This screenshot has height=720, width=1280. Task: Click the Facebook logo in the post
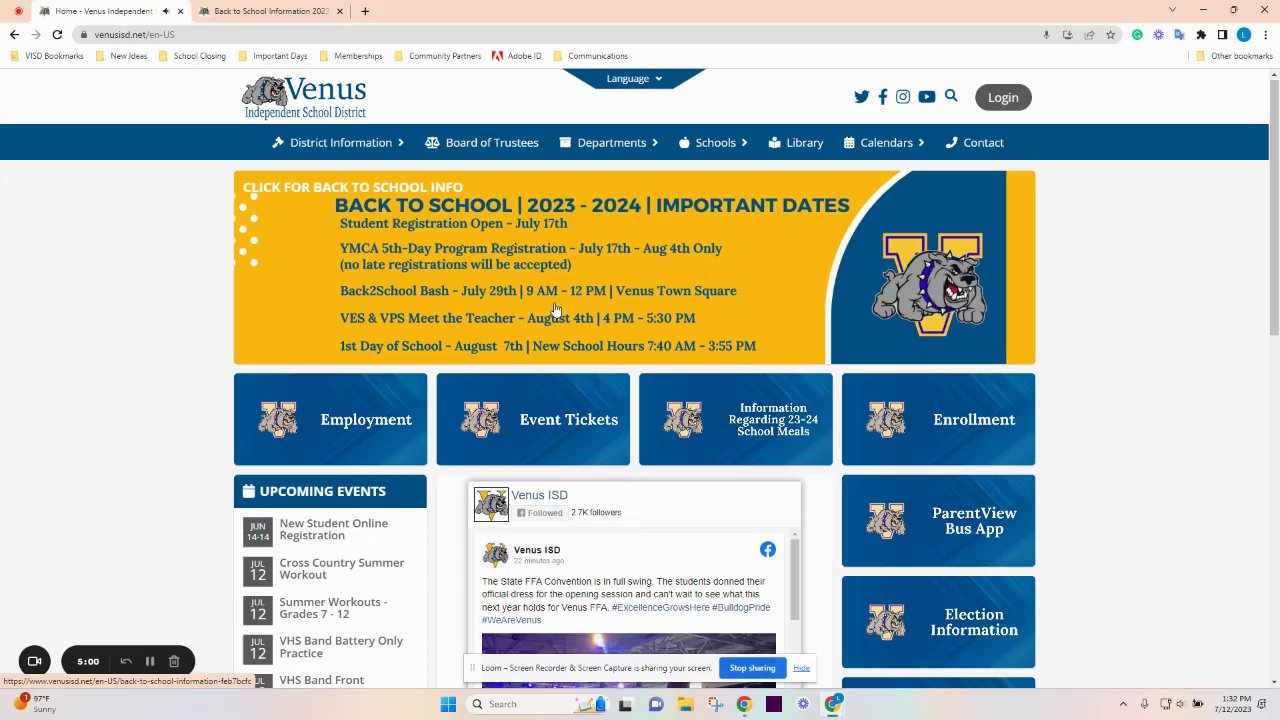pos(767,549)
